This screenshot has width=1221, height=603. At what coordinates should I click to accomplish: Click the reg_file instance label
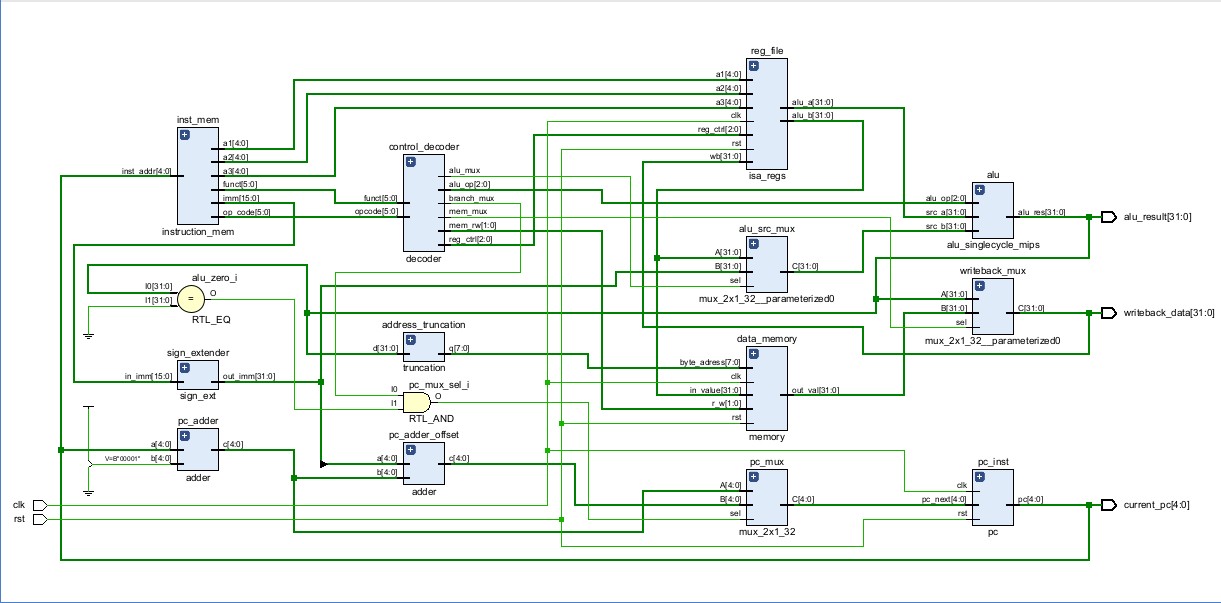(x=767, y=51)
